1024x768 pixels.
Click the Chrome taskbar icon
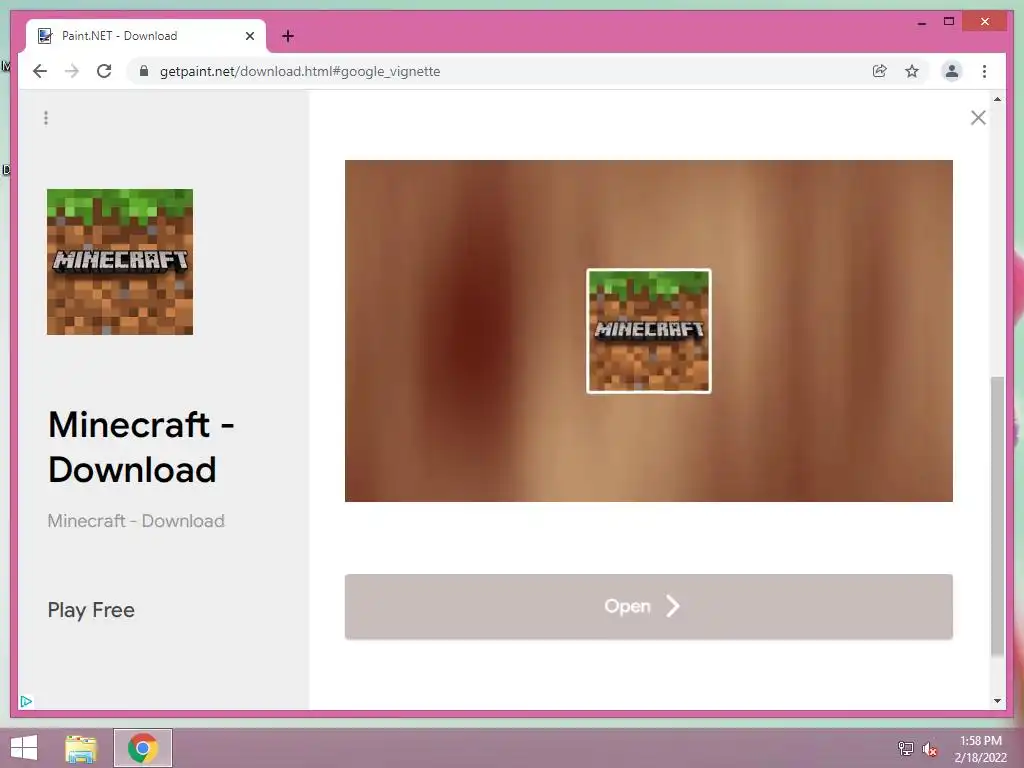point(143,748)
